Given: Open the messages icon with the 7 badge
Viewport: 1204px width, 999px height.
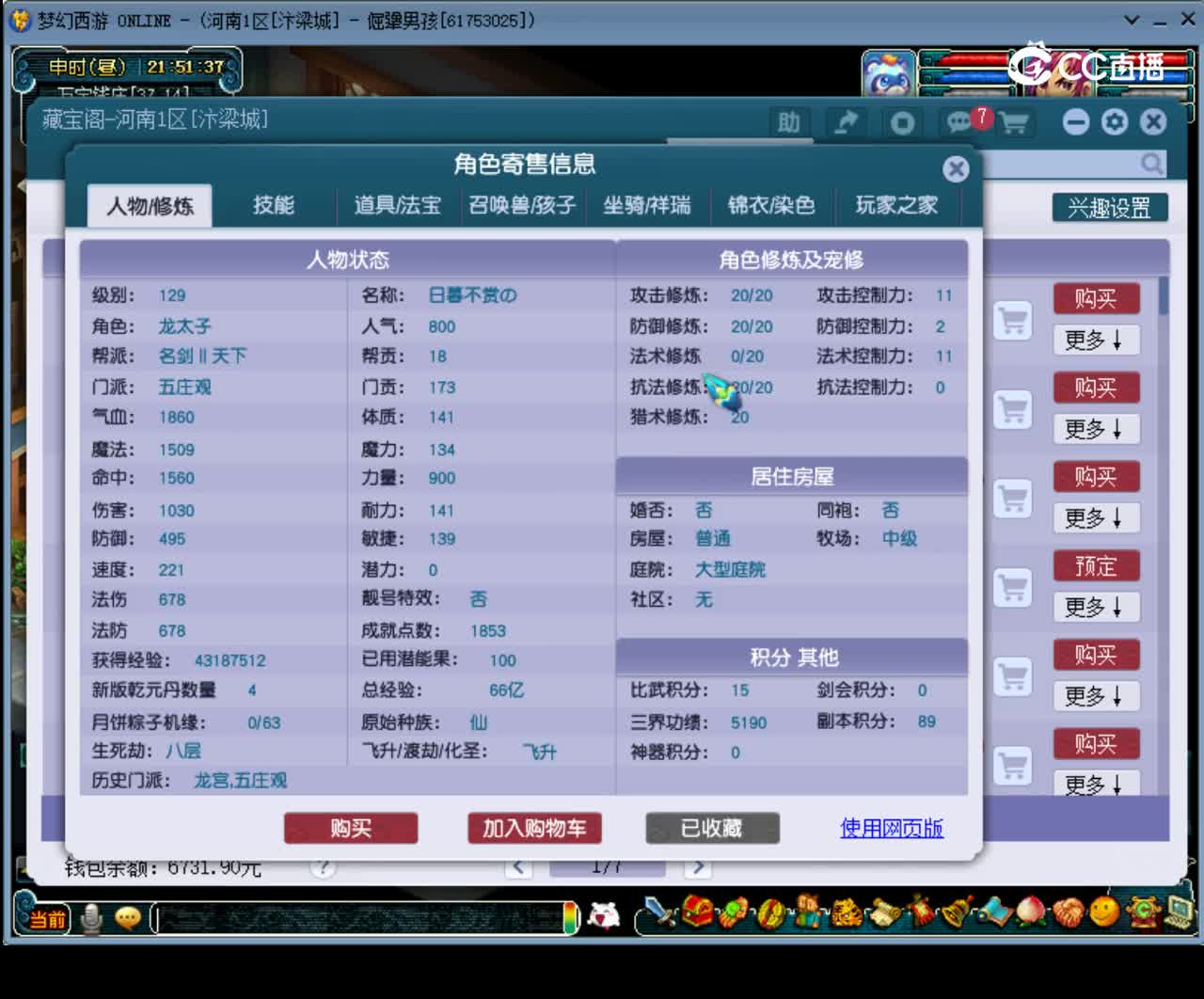Looking at the screenshot, I should [961, 121].
